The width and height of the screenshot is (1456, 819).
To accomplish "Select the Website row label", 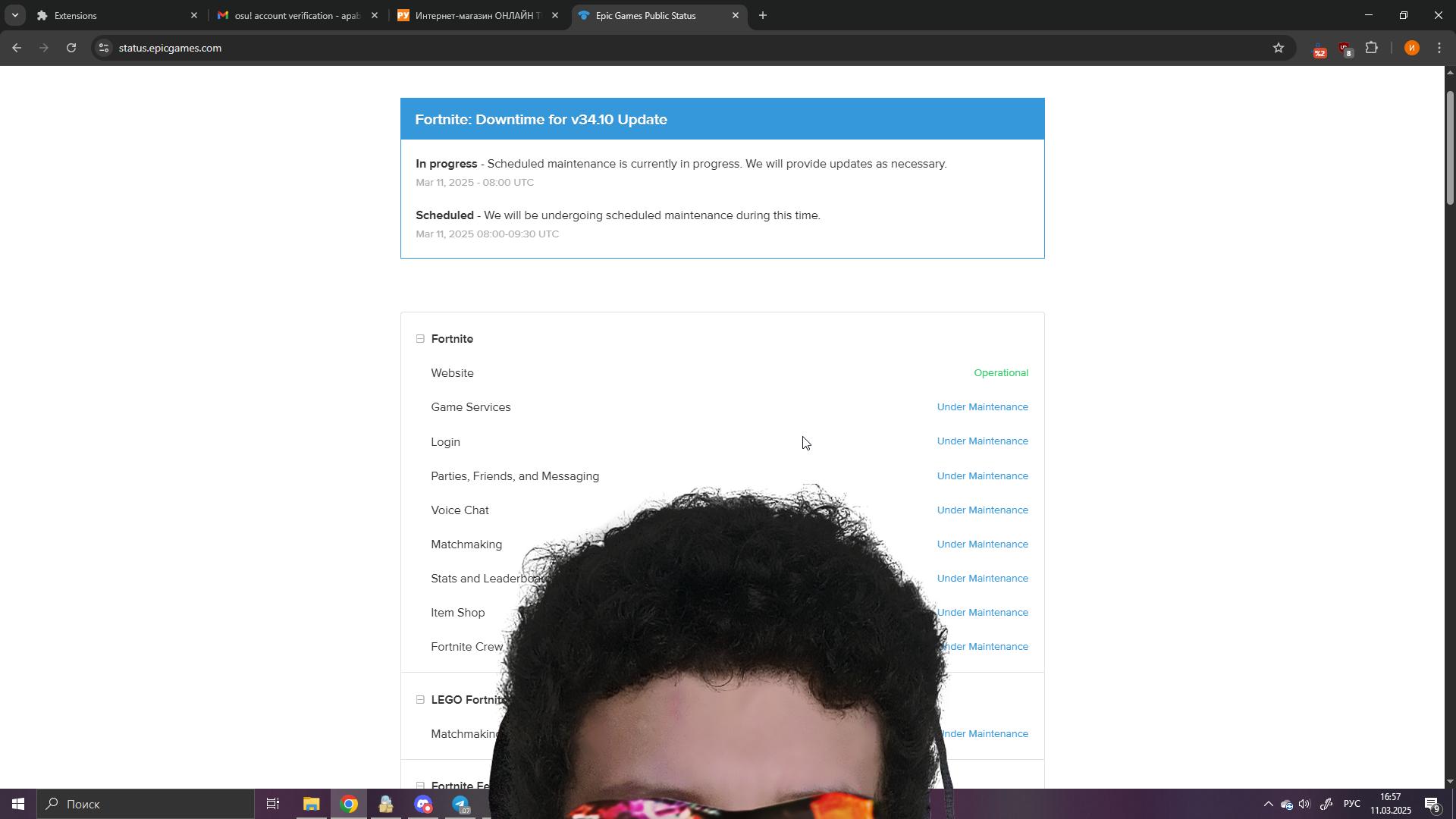I will click(x=452, y=373).
